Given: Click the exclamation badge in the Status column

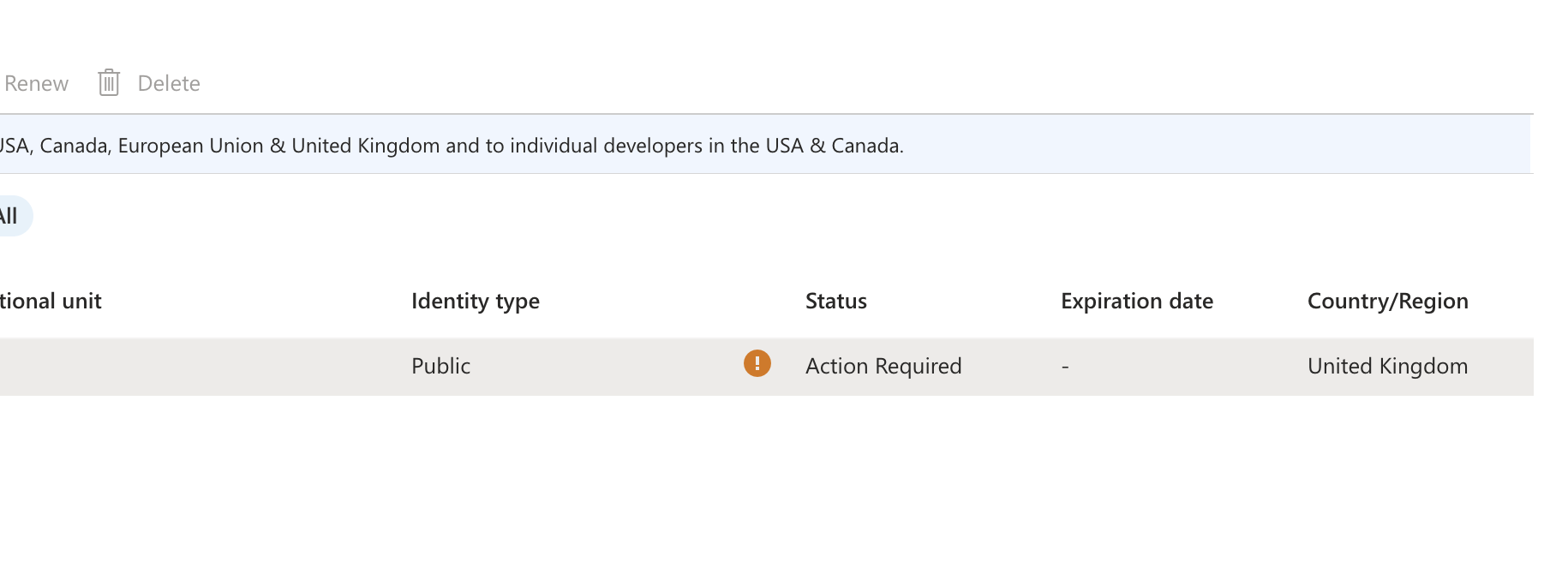Looking at the screenshot, I should pyautogui.click(x=756, y=366).
